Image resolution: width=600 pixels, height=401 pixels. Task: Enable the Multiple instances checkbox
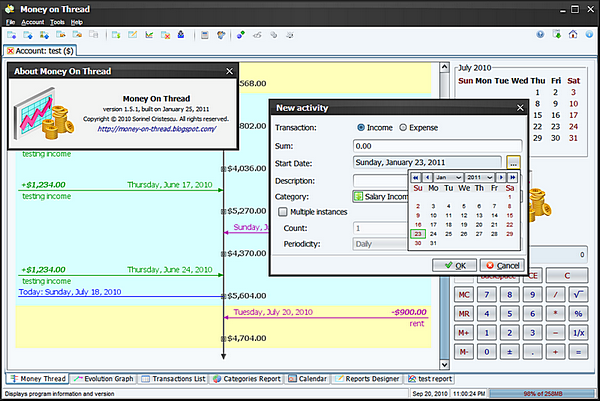[283, 212]
